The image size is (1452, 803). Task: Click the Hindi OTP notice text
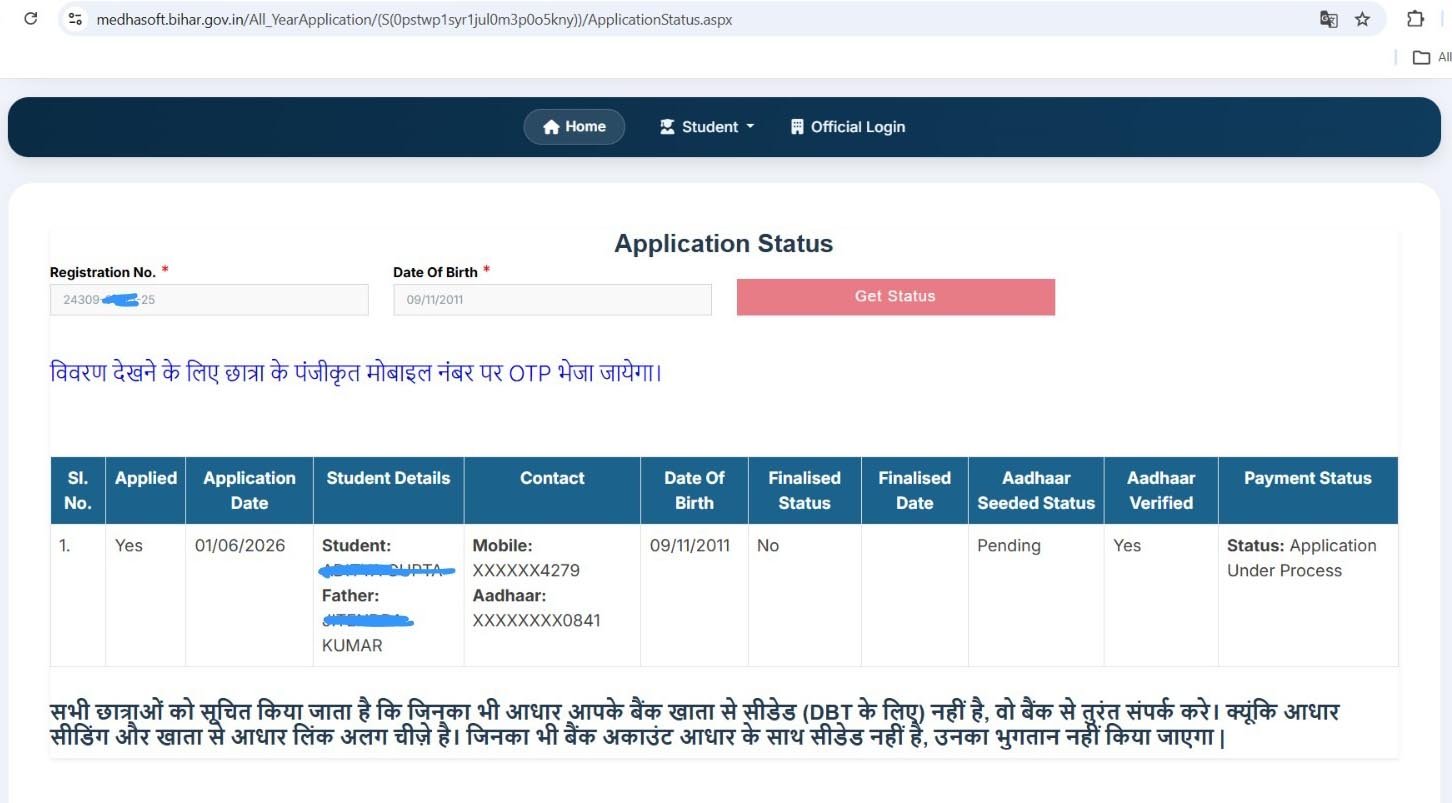pos(356,374)
